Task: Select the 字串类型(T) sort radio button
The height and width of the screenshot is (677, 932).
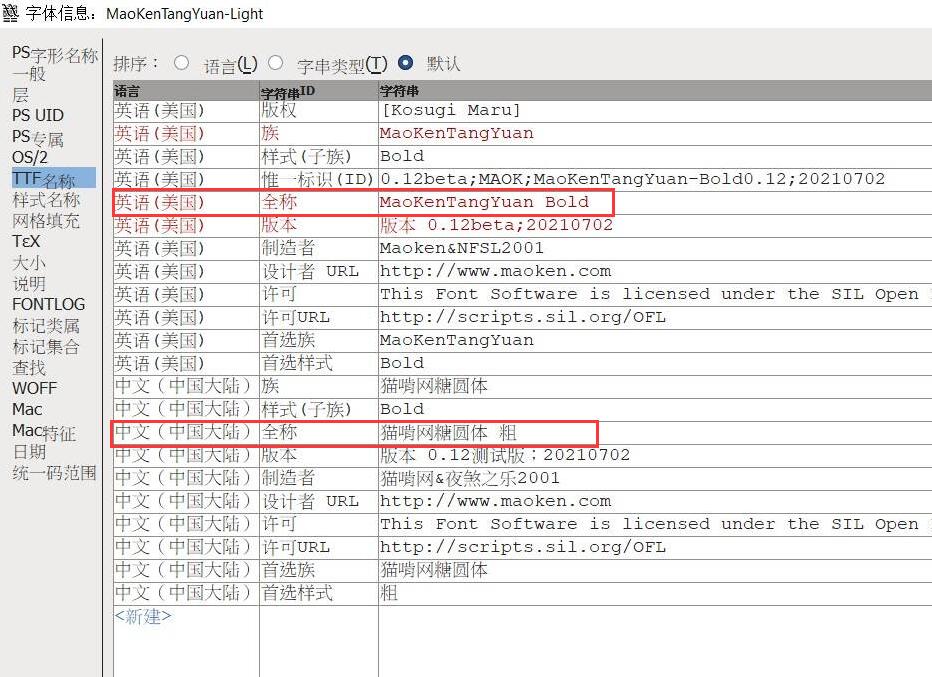Action: tap(275, 62)
